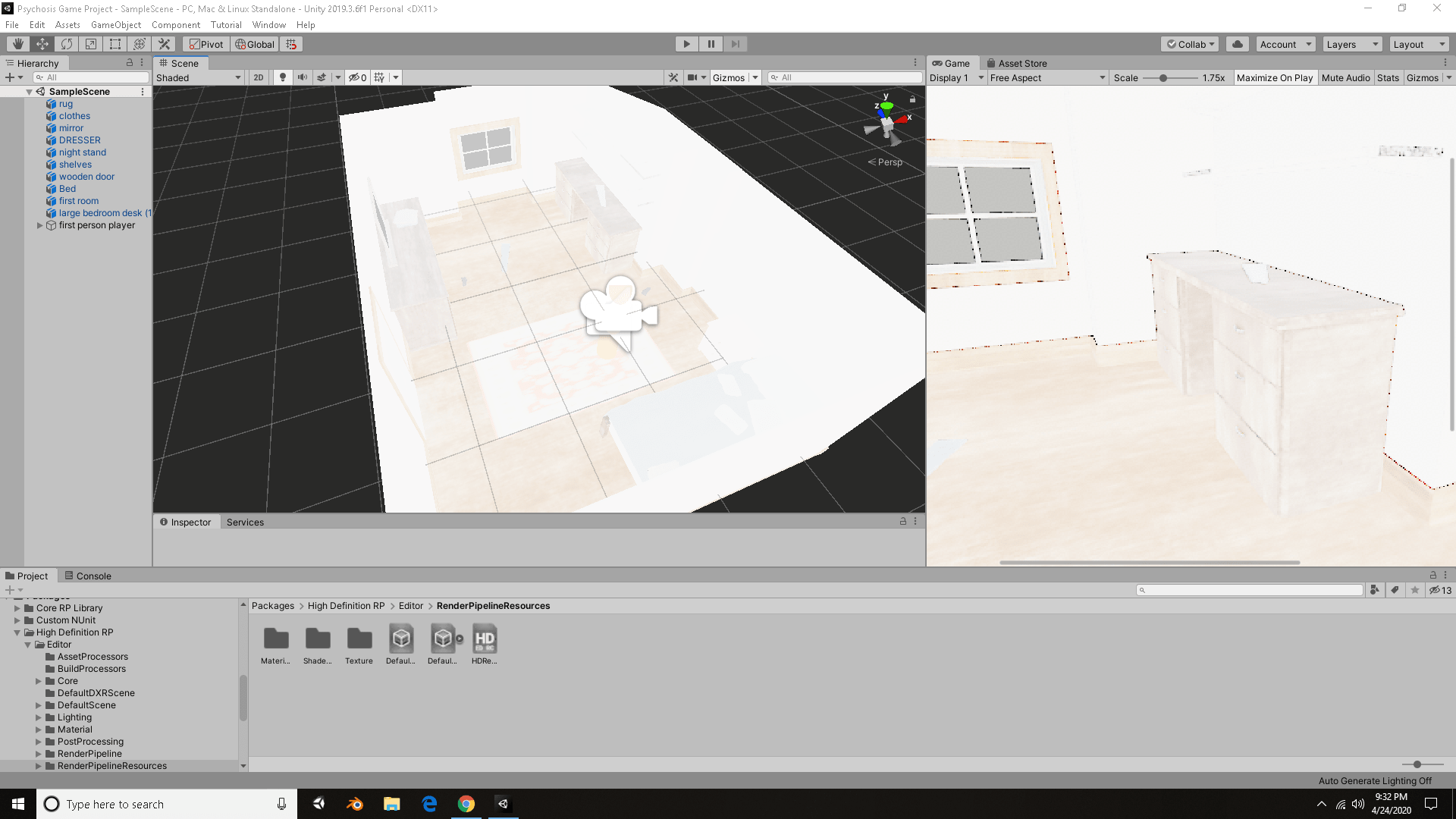1456x819 pixels.
Task: Open Scene view Gizmos button
Action: [729, 77]
